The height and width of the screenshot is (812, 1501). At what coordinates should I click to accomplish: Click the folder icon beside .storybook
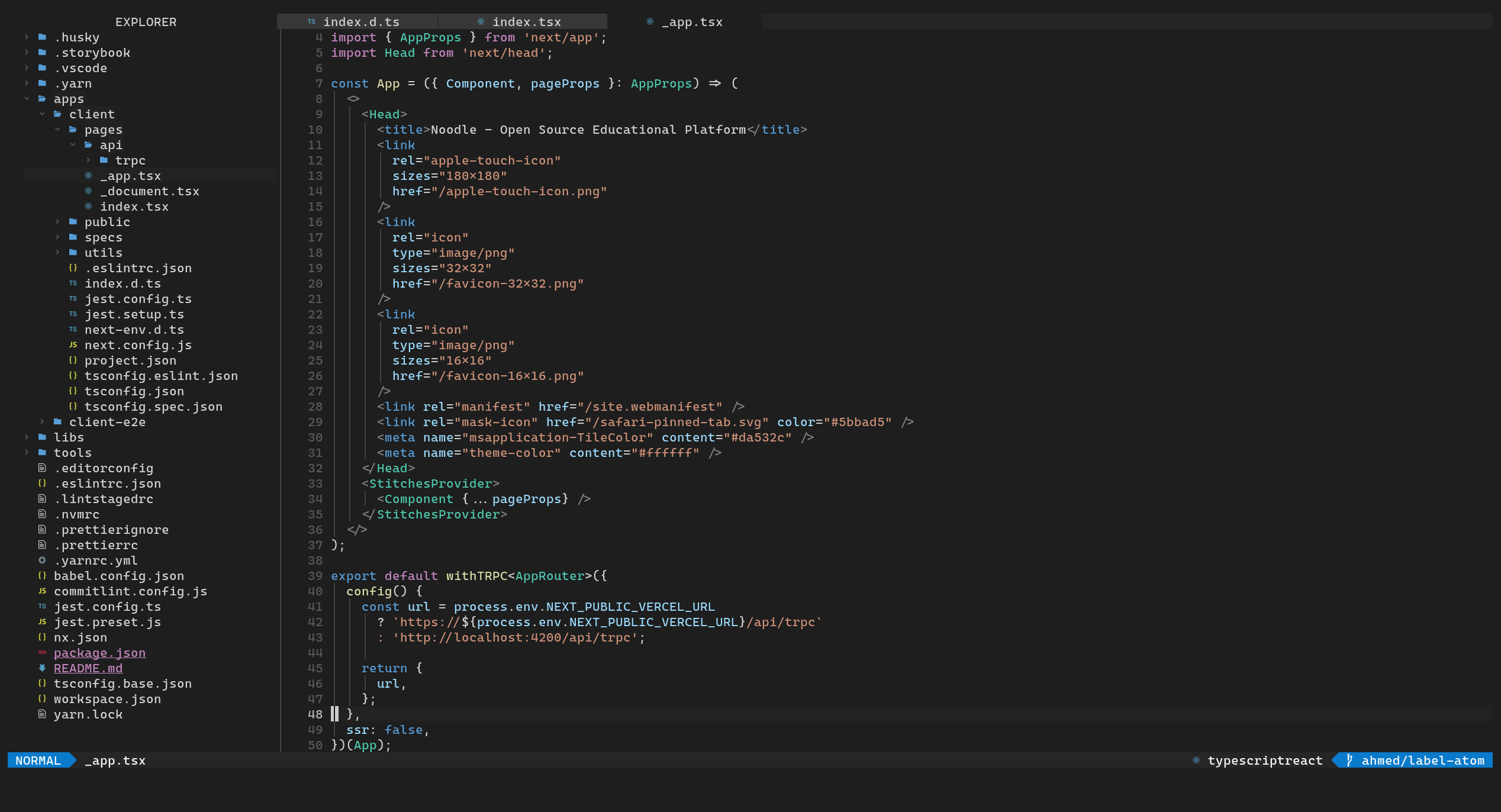(42, 53)
